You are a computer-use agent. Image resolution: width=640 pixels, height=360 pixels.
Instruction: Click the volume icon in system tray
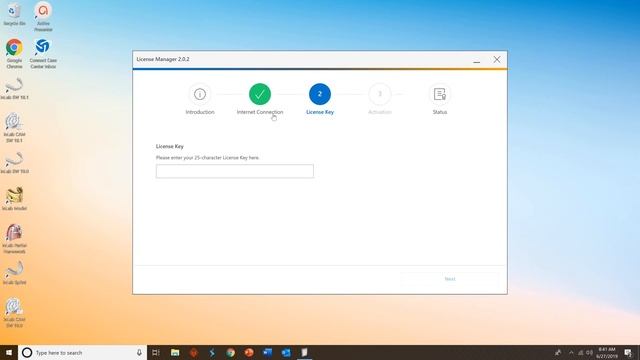point(589,353)
